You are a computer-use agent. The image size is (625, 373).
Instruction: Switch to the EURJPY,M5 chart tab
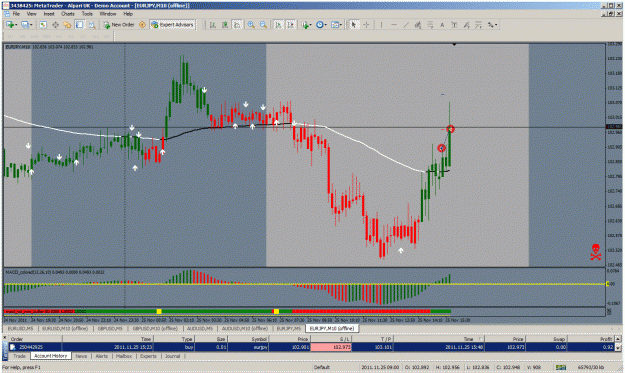click(x=289, y=328)
